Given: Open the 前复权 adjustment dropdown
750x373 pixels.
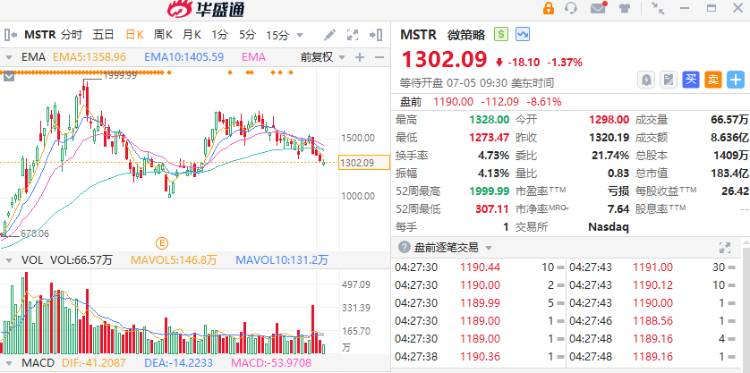Looking at the screenshot, I should [x=323, y=57].
